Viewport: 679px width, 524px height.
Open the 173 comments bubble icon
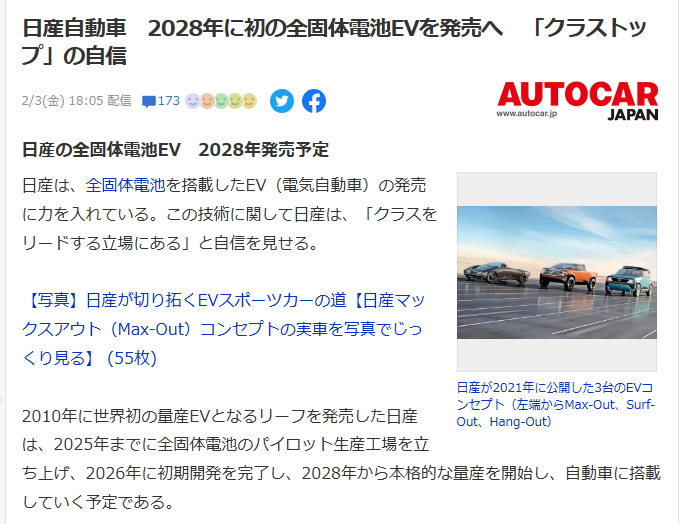(149, 102)
